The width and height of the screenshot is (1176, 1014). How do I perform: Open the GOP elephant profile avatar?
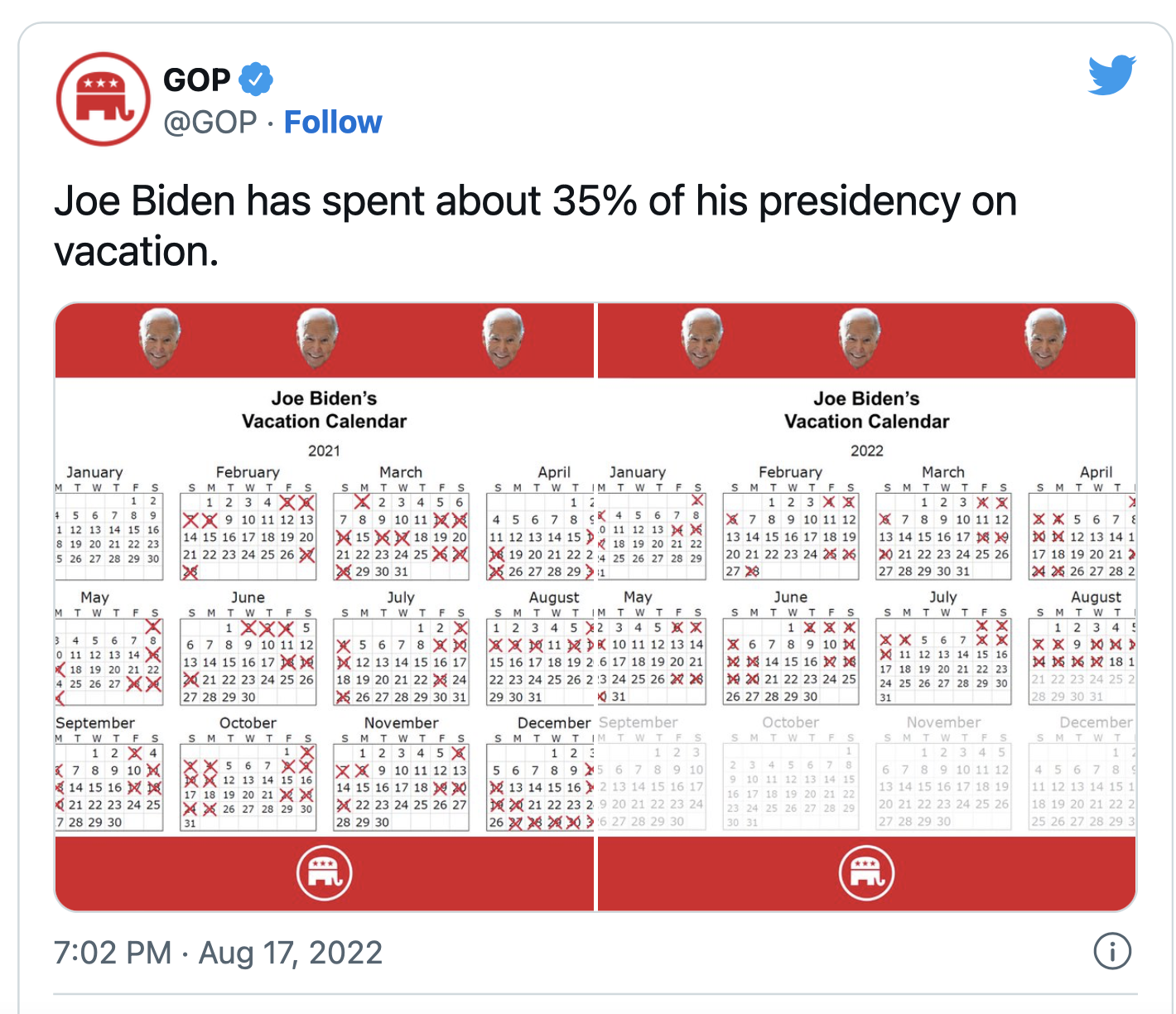[103, 99]
